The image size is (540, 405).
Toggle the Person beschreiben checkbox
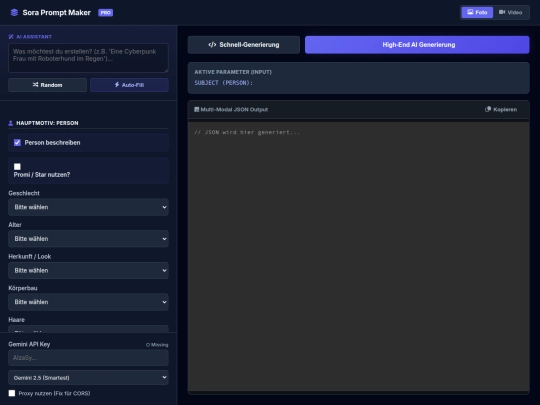(17, 143)
